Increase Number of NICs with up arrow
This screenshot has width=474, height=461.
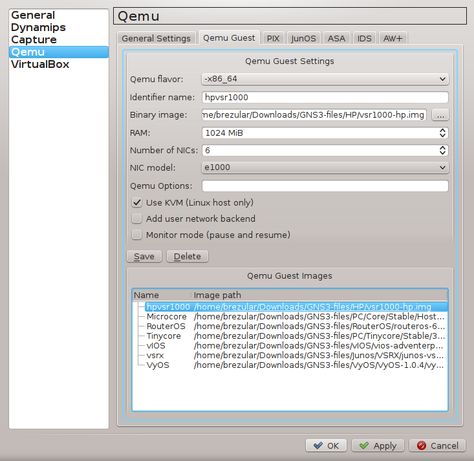click(442, 147)
